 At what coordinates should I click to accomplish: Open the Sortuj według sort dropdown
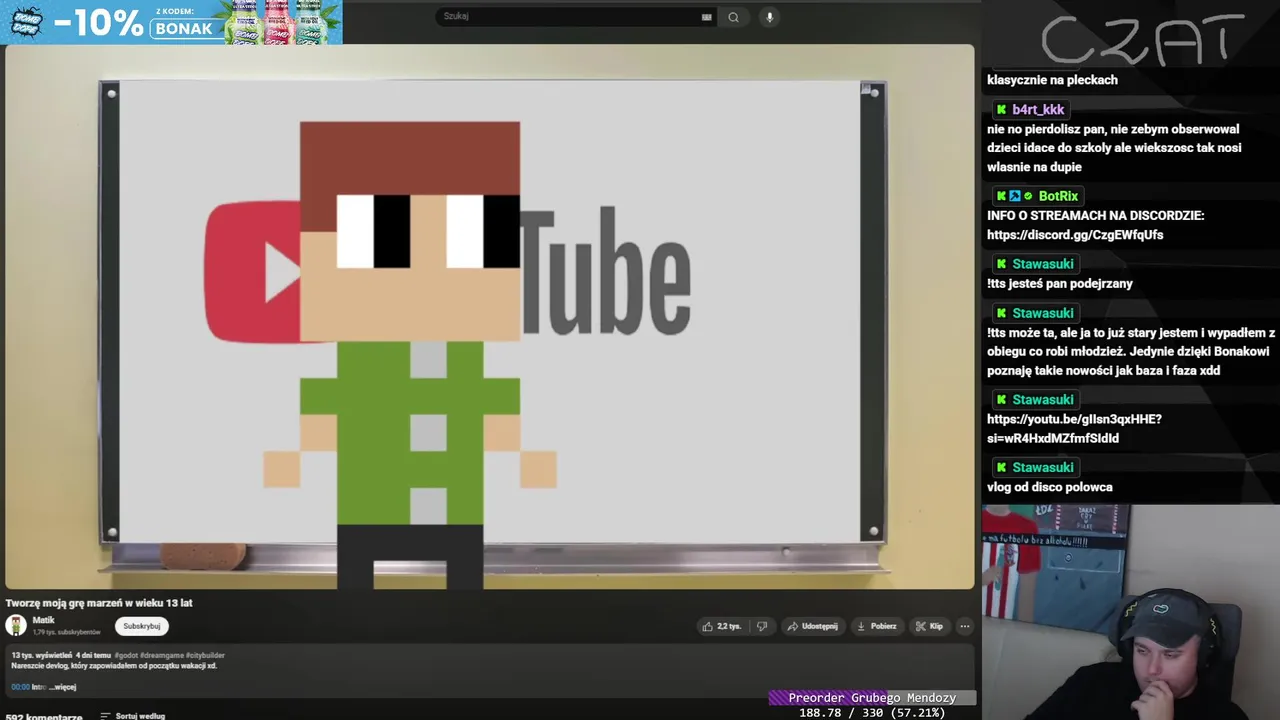(133, 716)
